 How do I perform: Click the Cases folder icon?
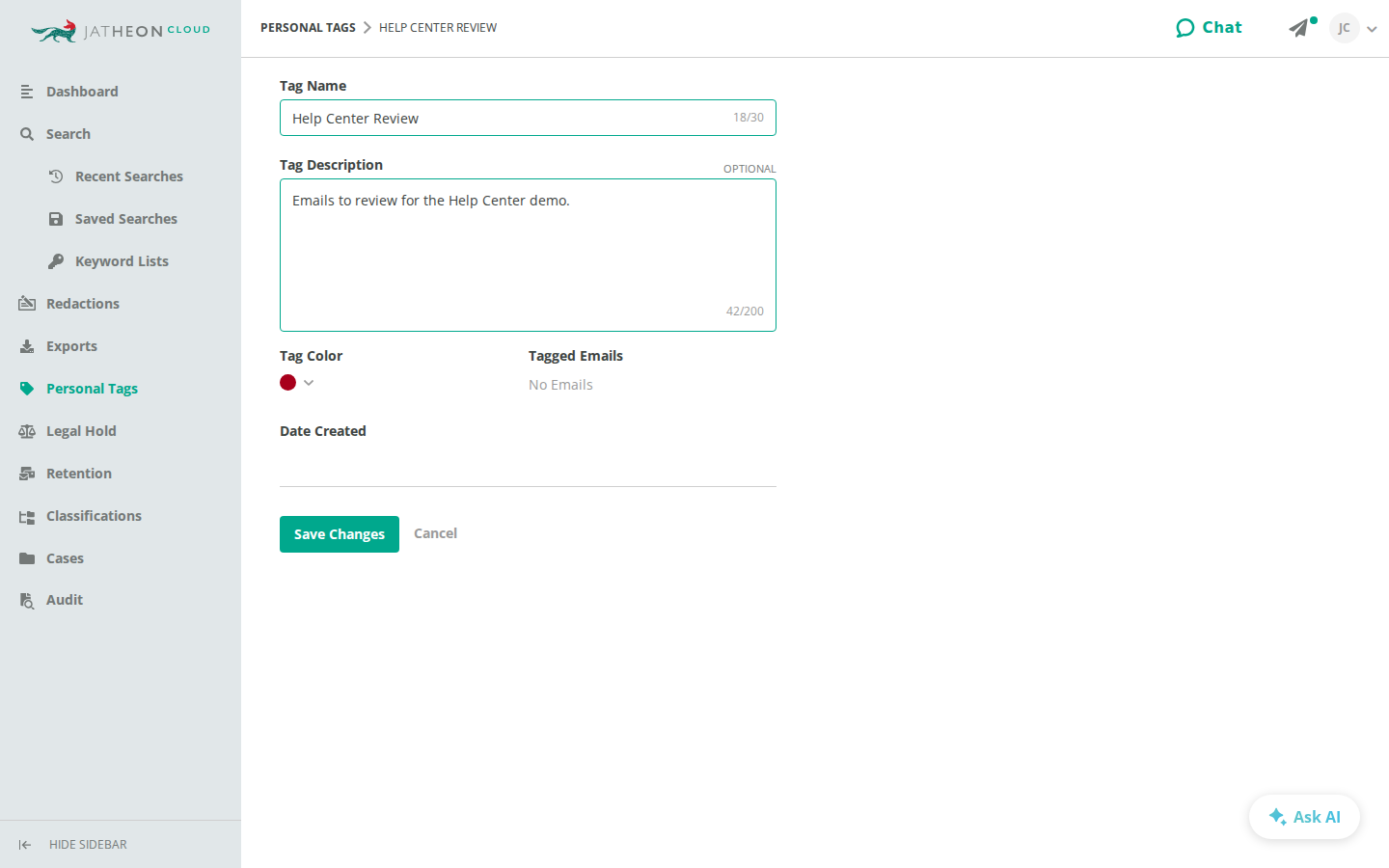tap(27, 558)
